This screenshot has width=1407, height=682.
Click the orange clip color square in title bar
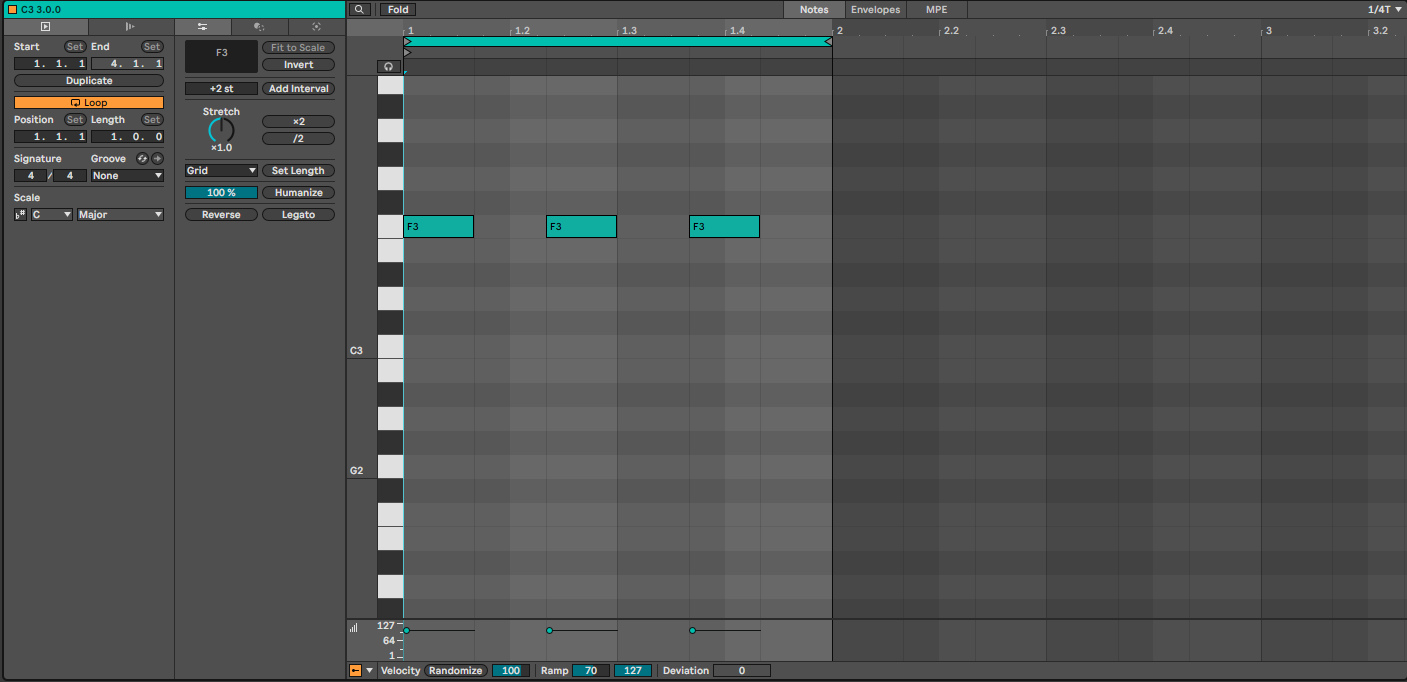12,9
